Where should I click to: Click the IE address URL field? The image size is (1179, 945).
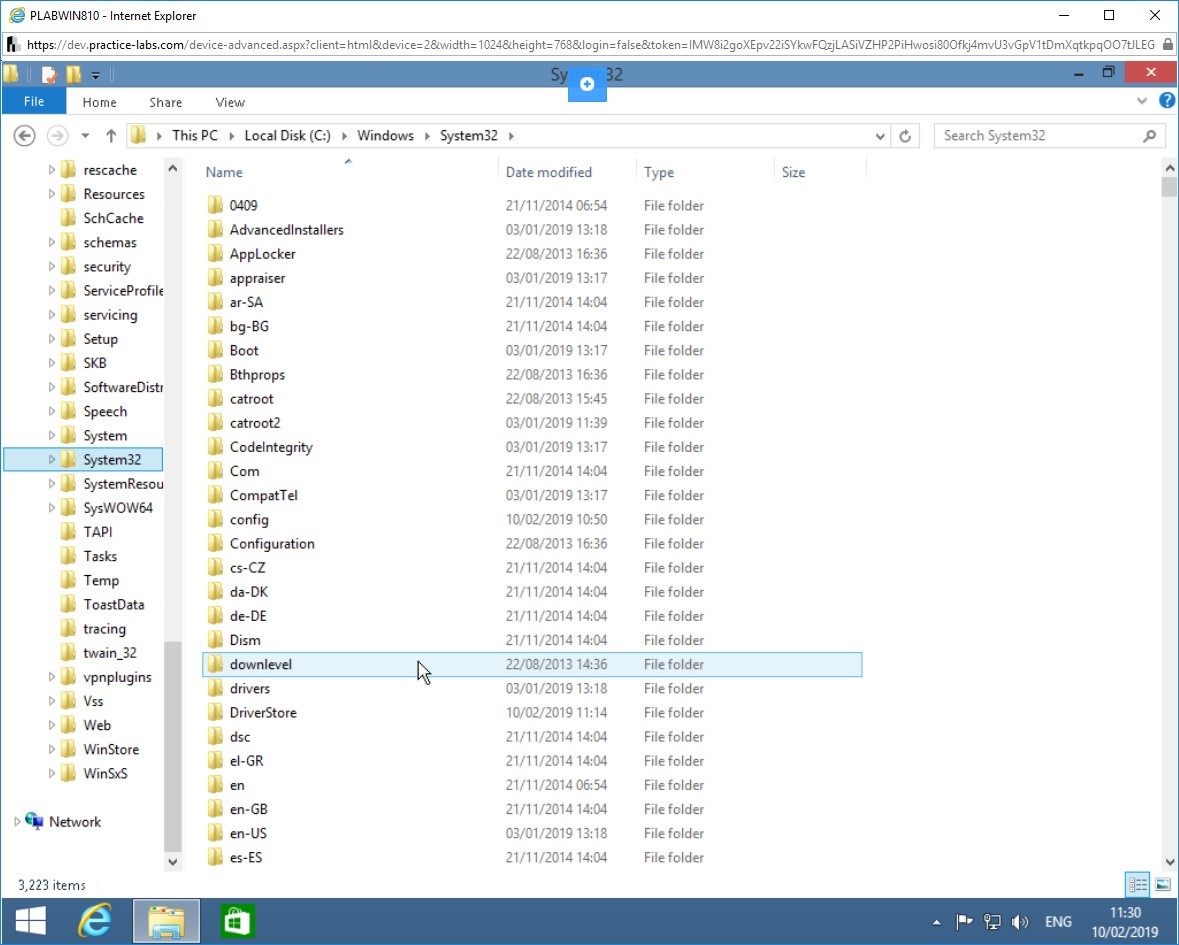coord(591,44)
